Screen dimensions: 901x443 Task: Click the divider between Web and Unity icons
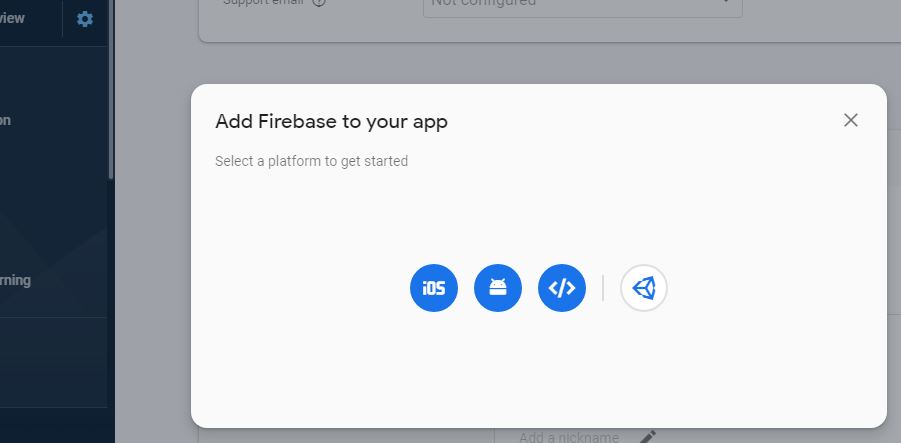(603, 288)
